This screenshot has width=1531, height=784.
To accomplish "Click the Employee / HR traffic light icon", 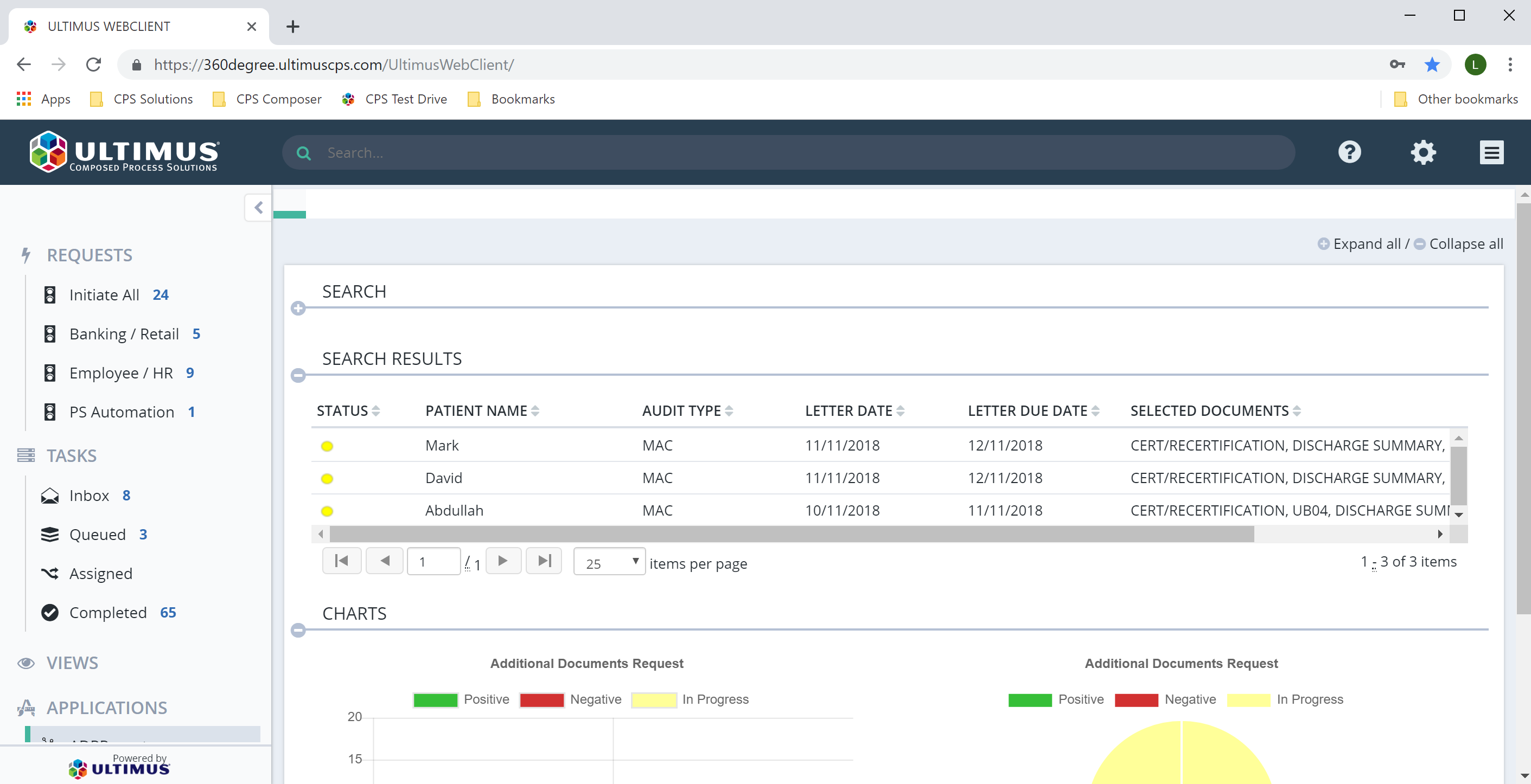I will click(50, 373).
